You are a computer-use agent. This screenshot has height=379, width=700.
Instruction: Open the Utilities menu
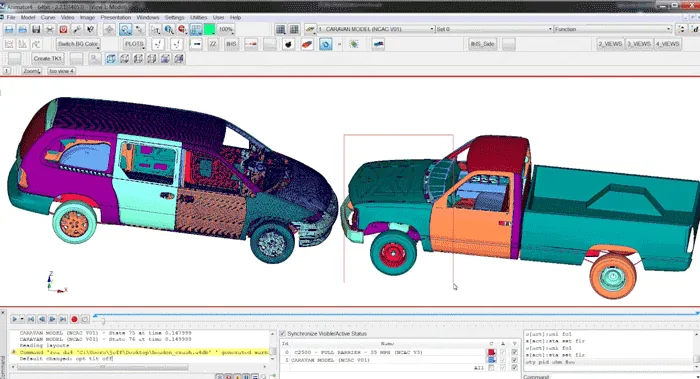pos(198,17)
